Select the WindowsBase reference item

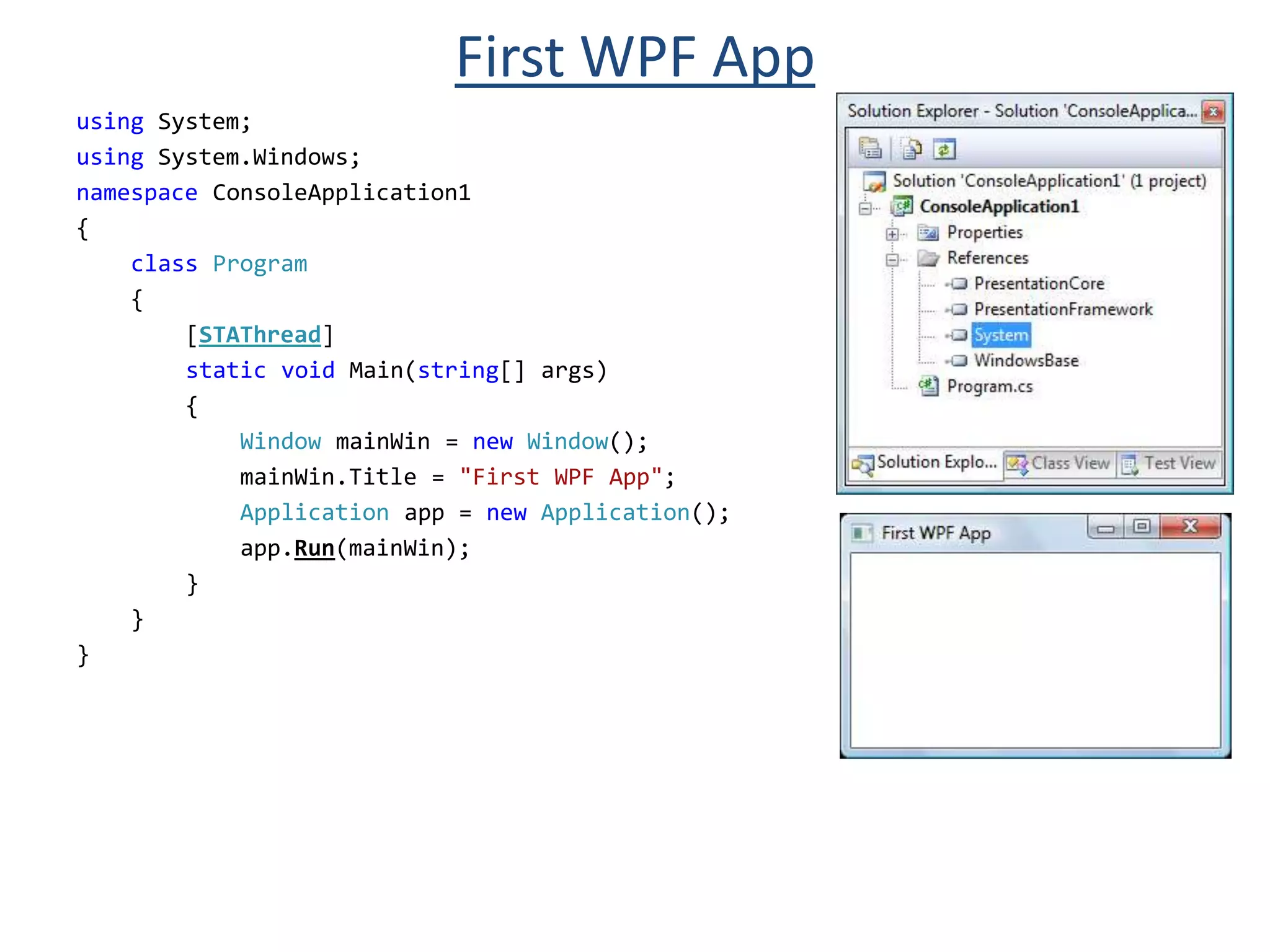pyautogui.click(x=1026, y=361)
